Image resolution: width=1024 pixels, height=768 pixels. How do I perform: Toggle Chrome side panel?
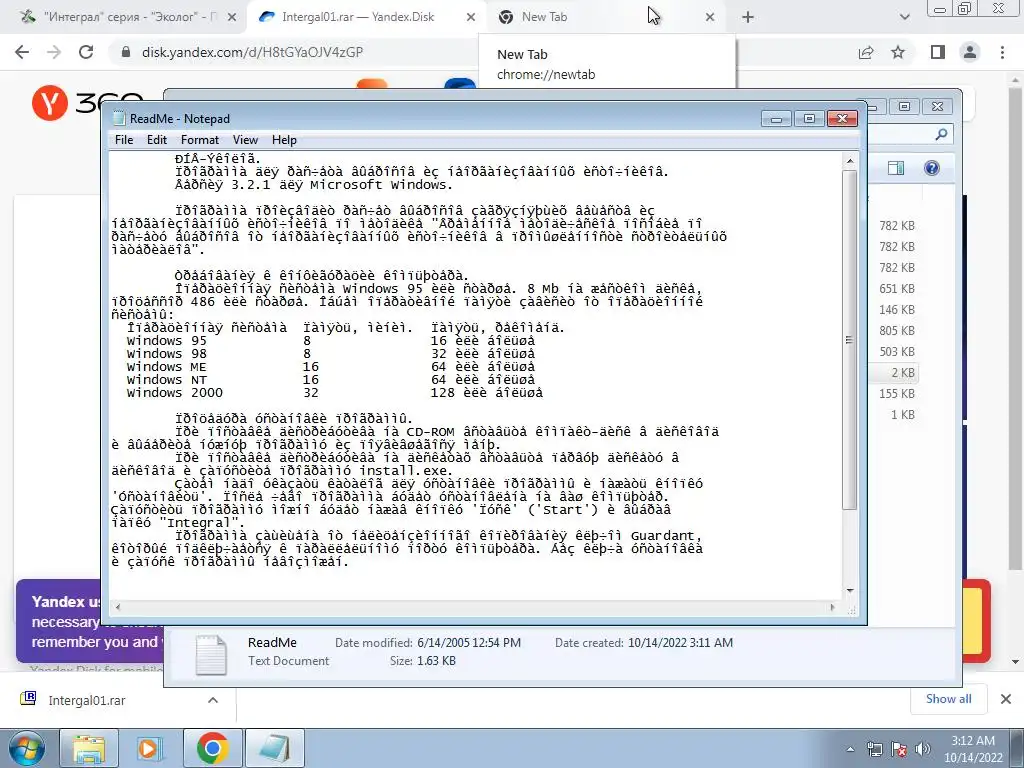coord(938,52)
